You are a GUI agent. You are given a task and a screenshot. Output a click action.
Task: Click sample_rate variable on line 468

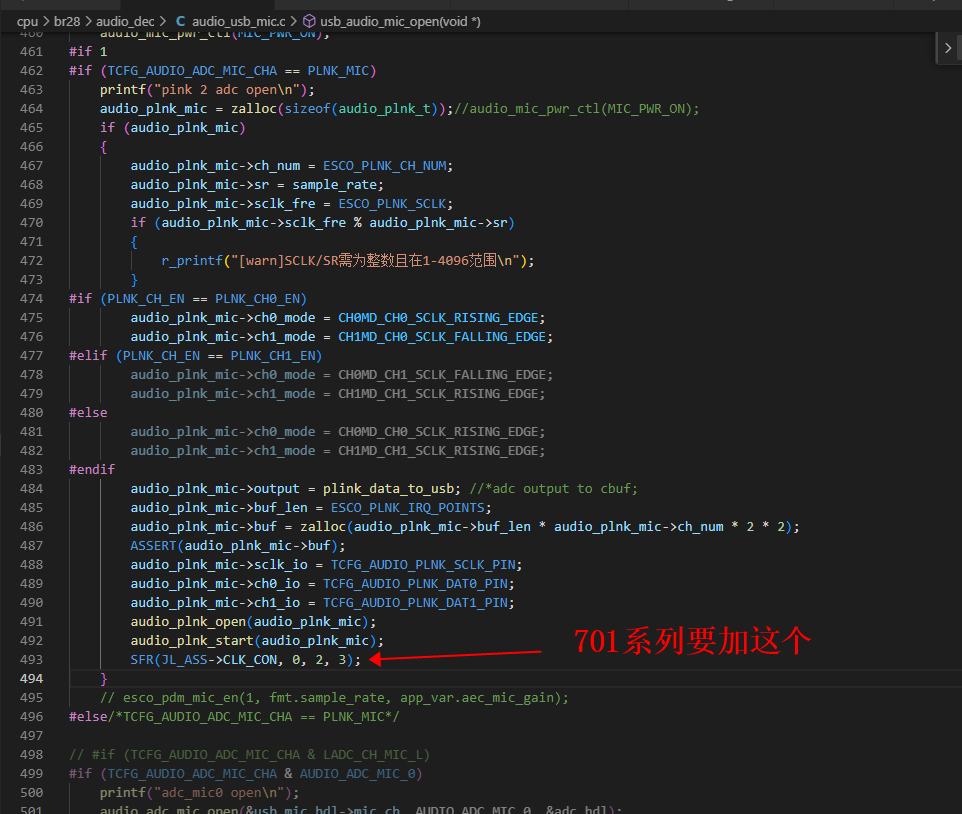coord(334,185)
